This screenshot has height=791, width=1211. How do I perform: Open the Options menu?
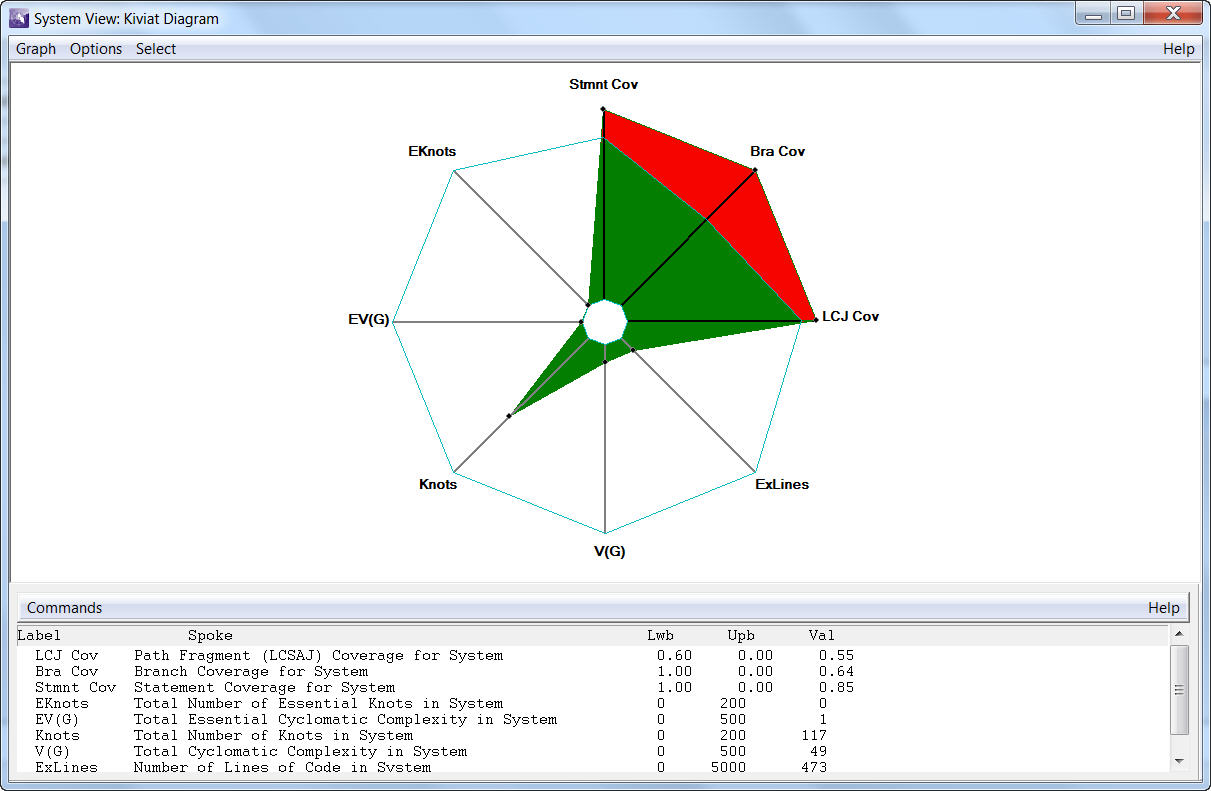click(96, 49)
